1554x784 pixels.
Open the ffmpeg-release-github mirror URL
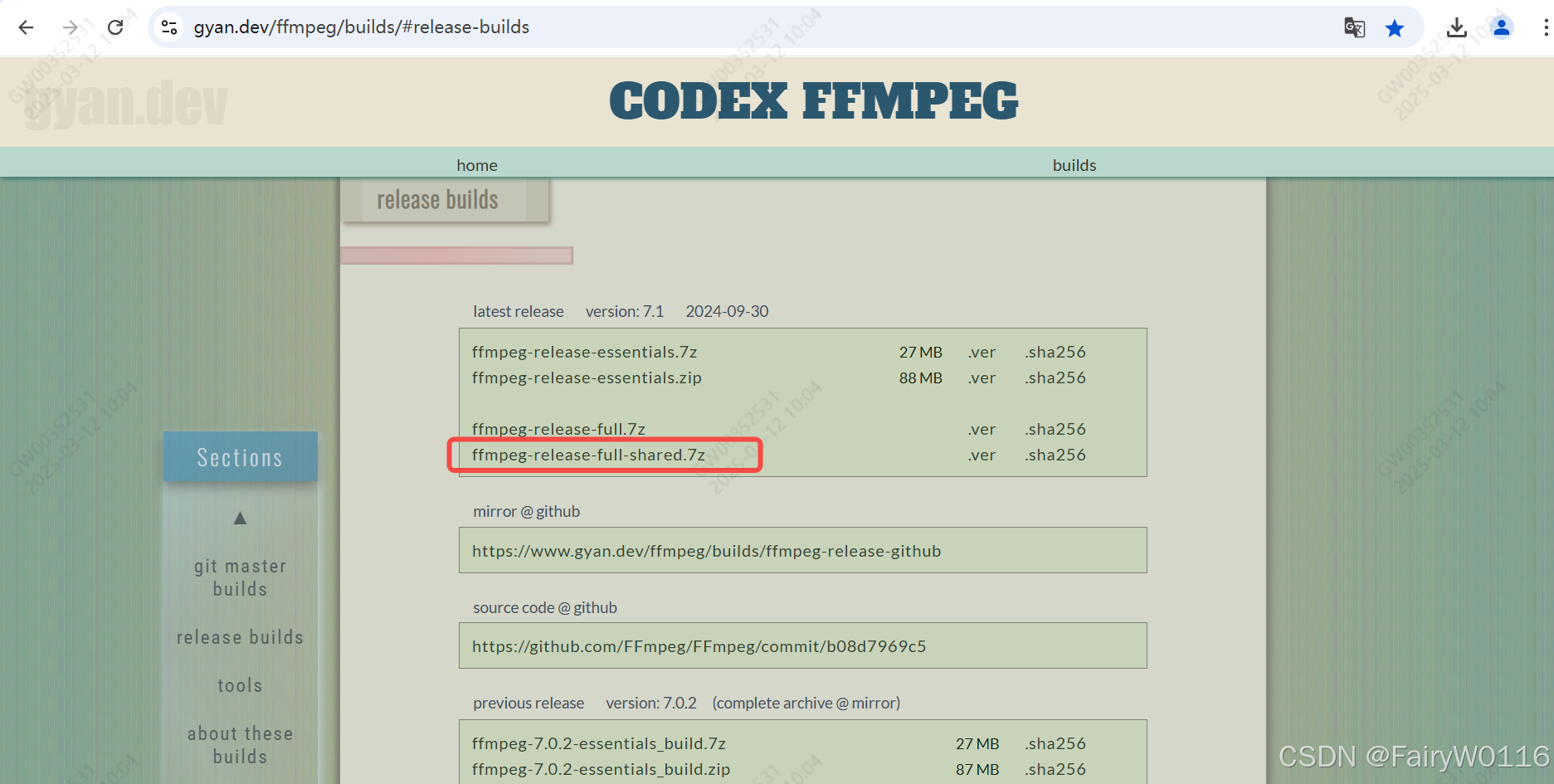(707, 552)
